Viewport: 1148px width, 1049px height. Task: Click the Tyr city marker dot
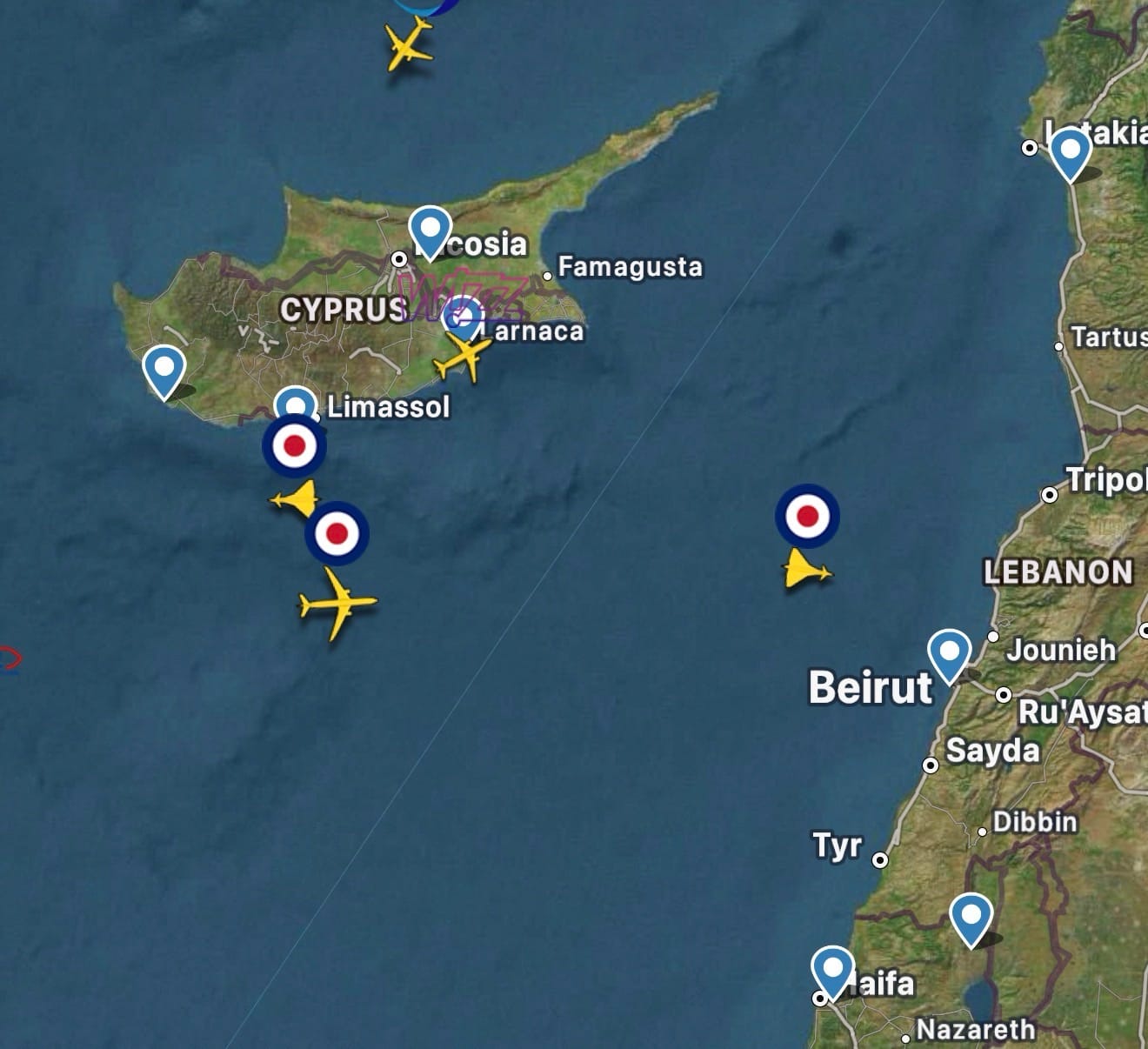click(880, 859)
